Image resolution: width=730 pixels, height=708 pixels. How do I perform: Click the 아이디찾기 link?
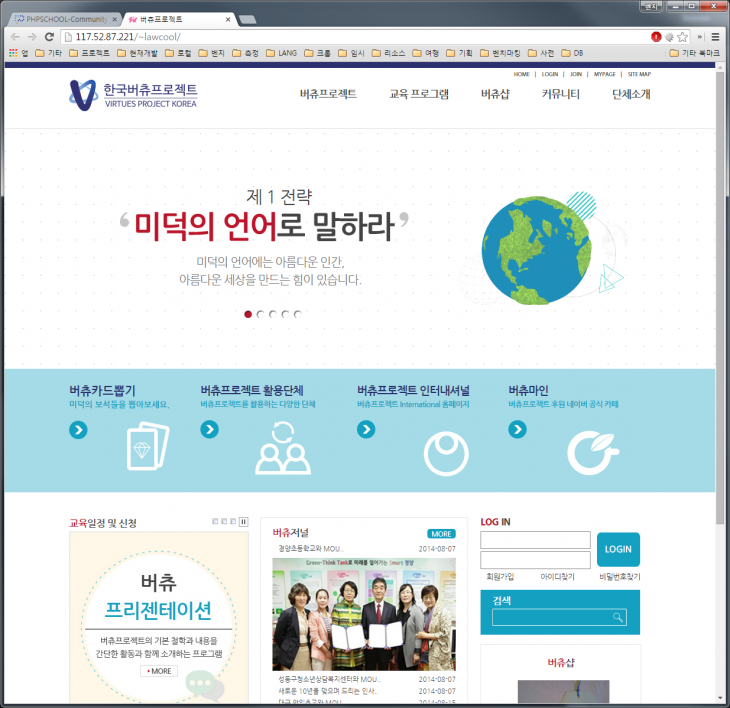[x=557, y=577]
